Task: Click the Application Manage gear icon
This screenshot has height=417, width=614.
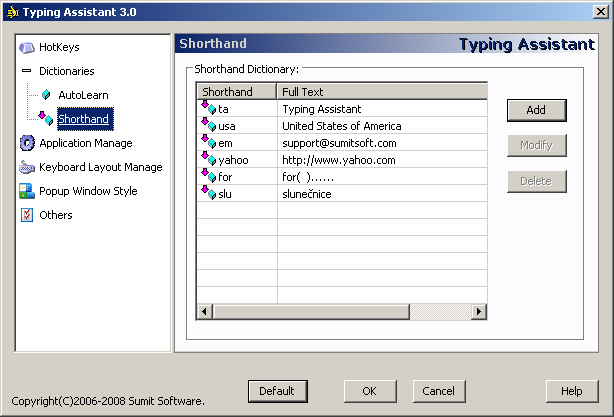Action: (27, 143)
